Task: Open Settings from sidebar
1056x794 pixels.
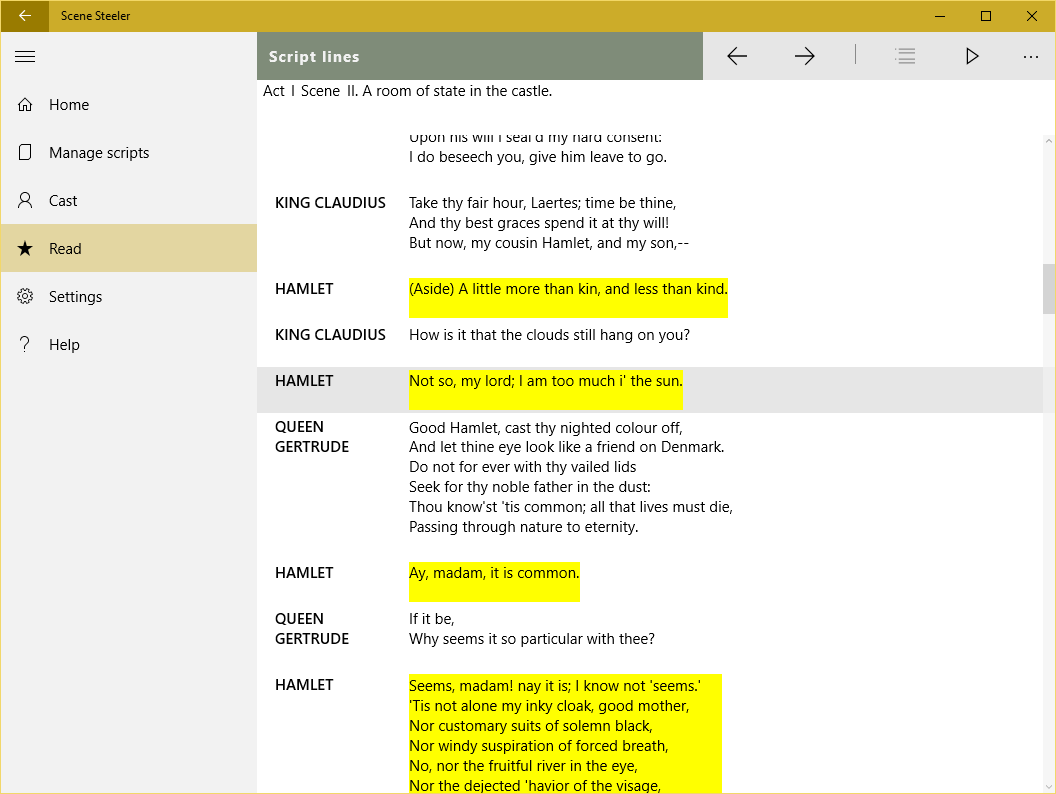Action: 129,296
